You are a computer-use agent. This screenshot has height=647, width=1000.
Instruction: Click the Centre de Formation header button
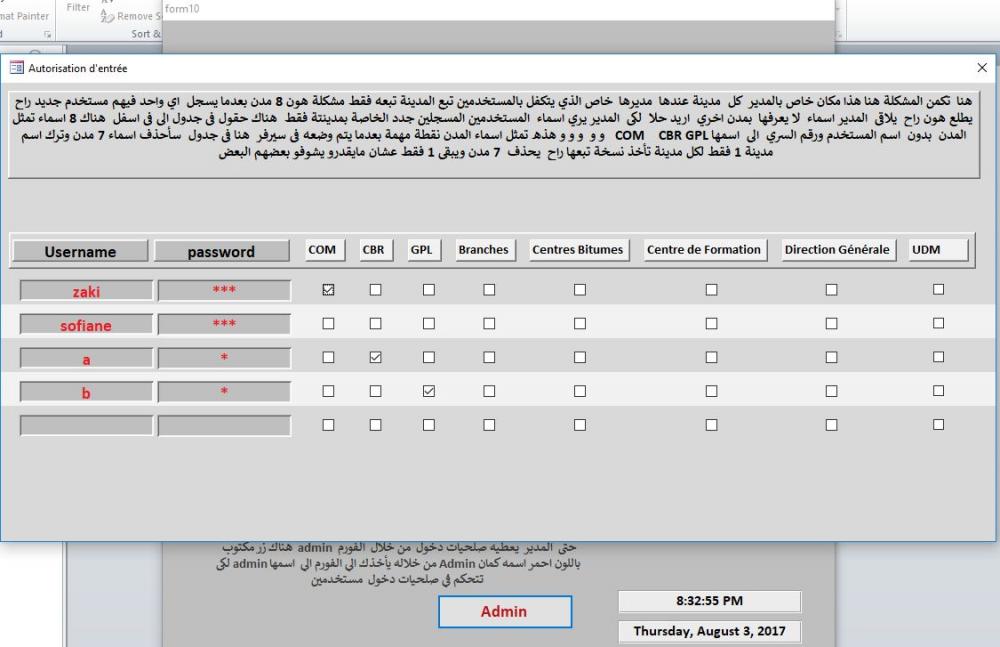click(x=704, y=250)
